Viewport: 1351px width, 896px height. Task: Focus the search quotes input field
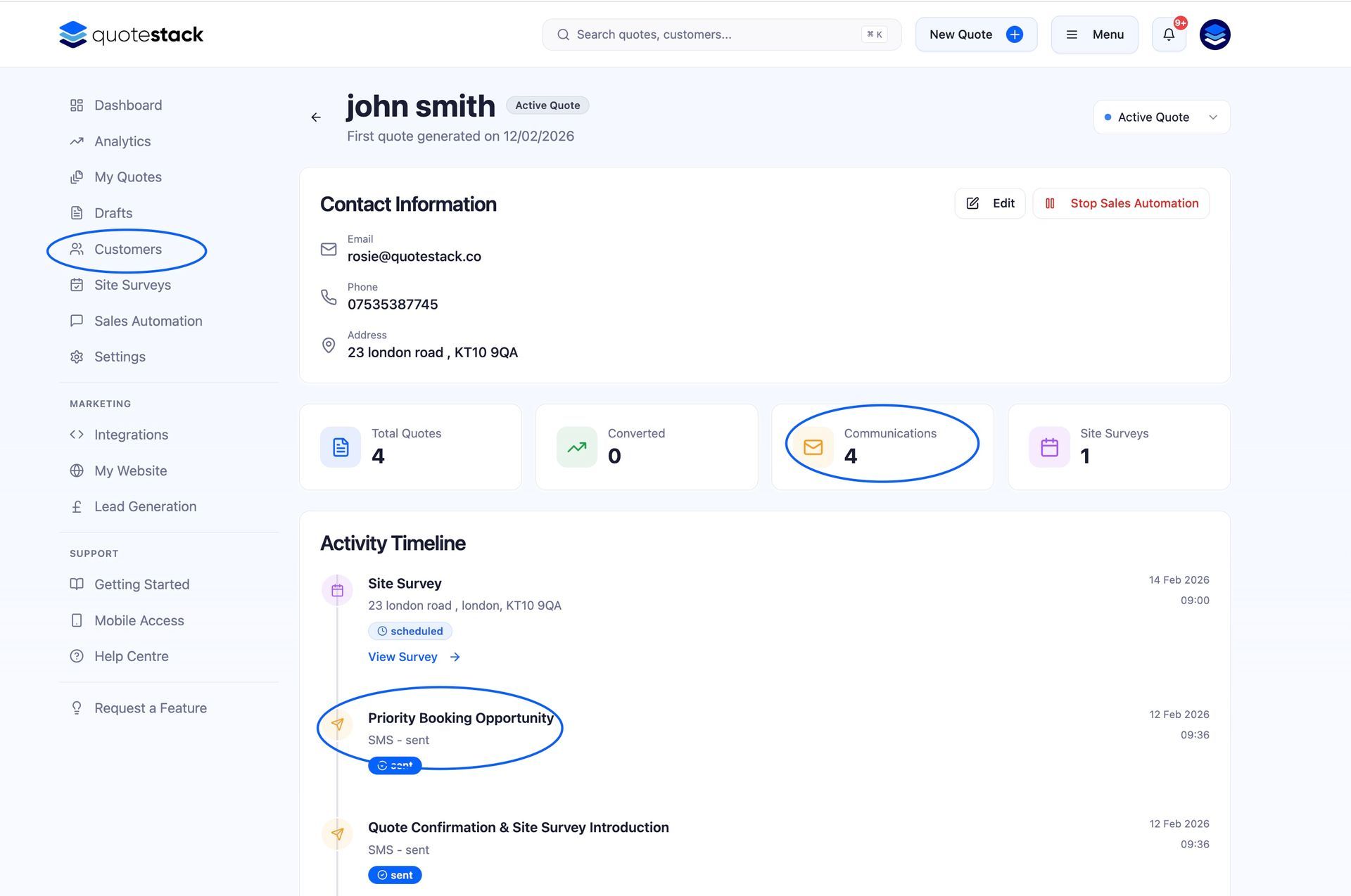[711, 34]
